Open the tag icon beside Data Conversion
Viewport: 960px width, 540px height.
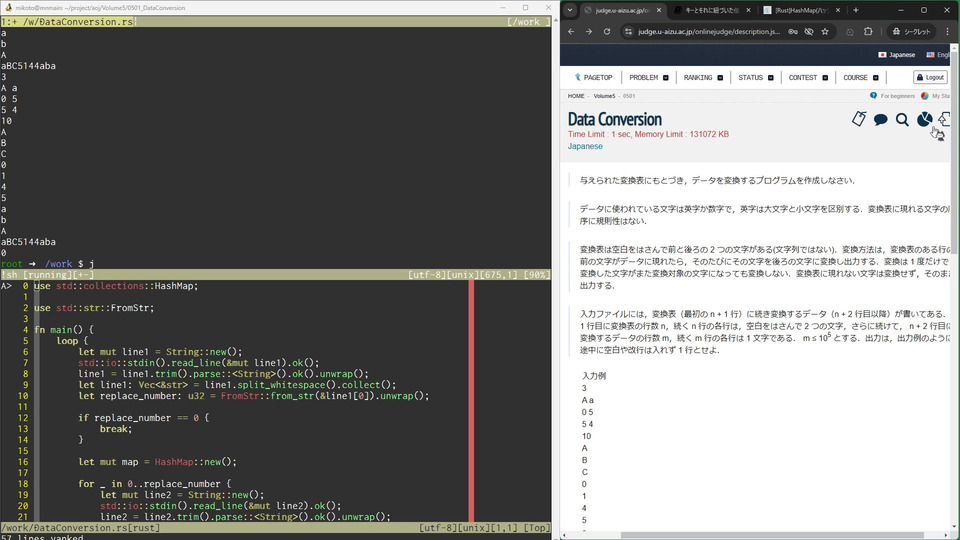pos(859,119)
